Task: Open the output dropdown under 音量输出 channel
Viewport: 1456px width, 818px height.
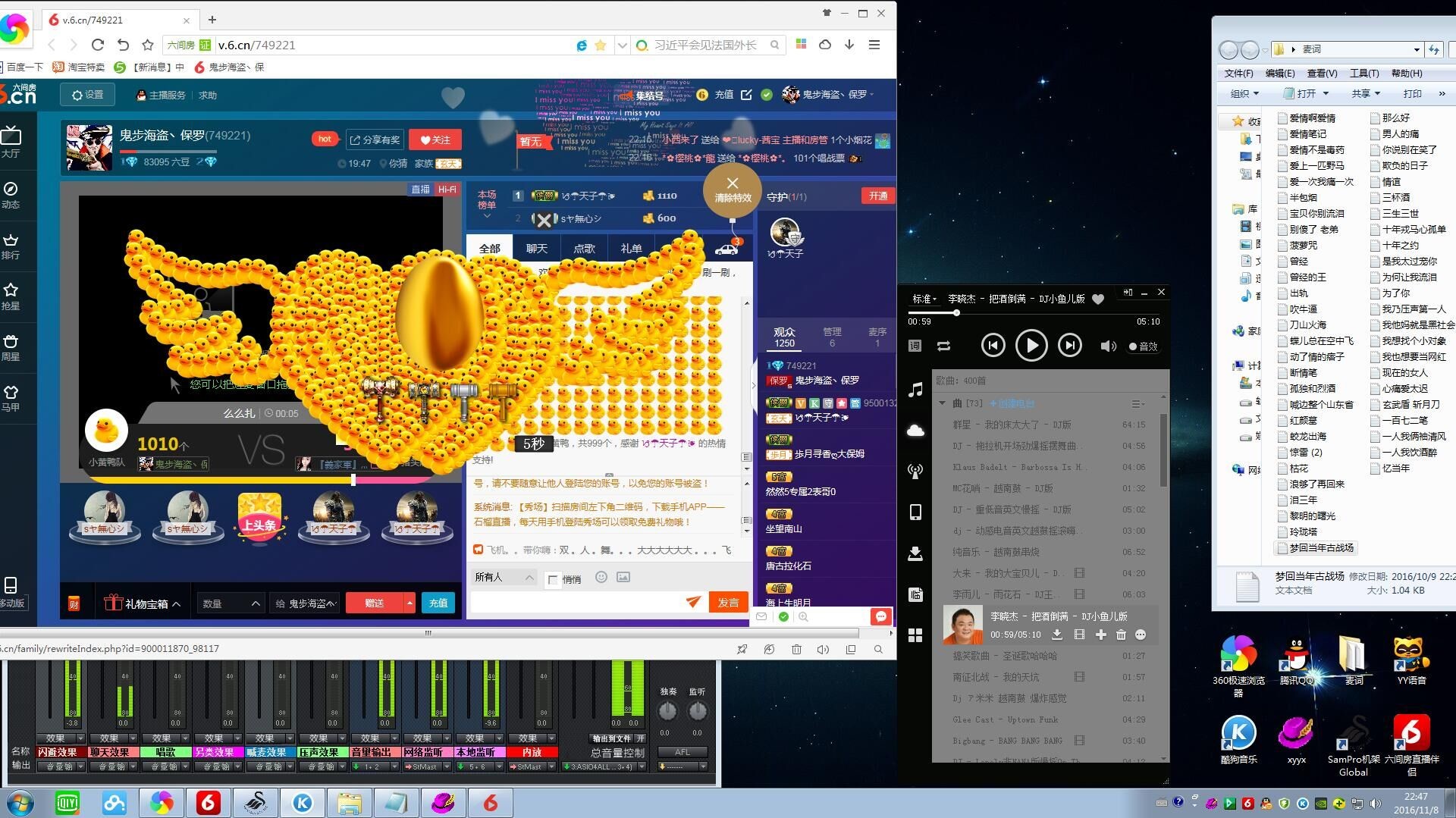Action: point(375,766)
